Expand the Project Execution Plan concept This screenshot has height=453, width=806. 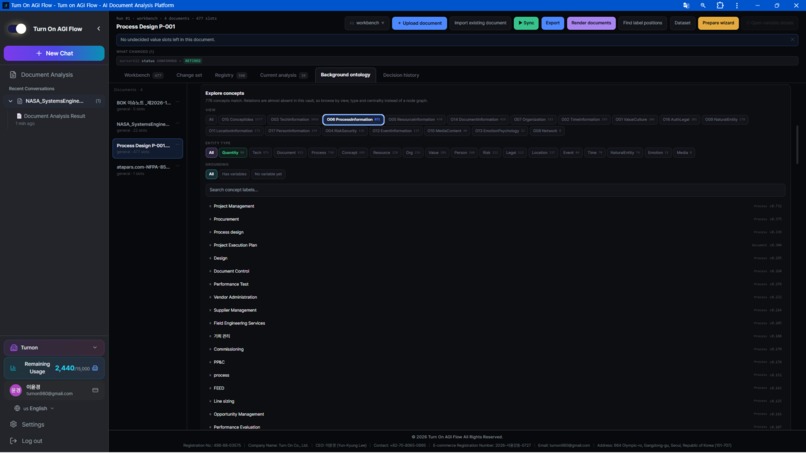pos(210,245)
